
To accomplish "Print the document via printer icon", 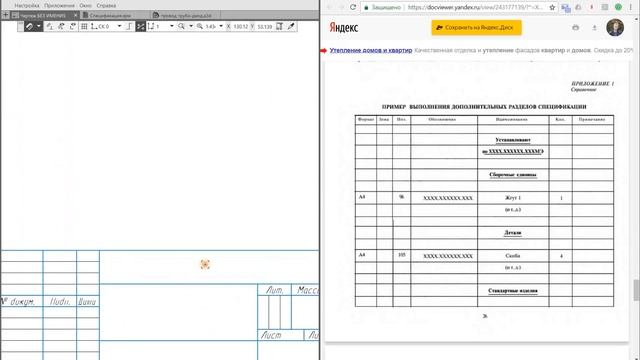I will click(576, 27).
